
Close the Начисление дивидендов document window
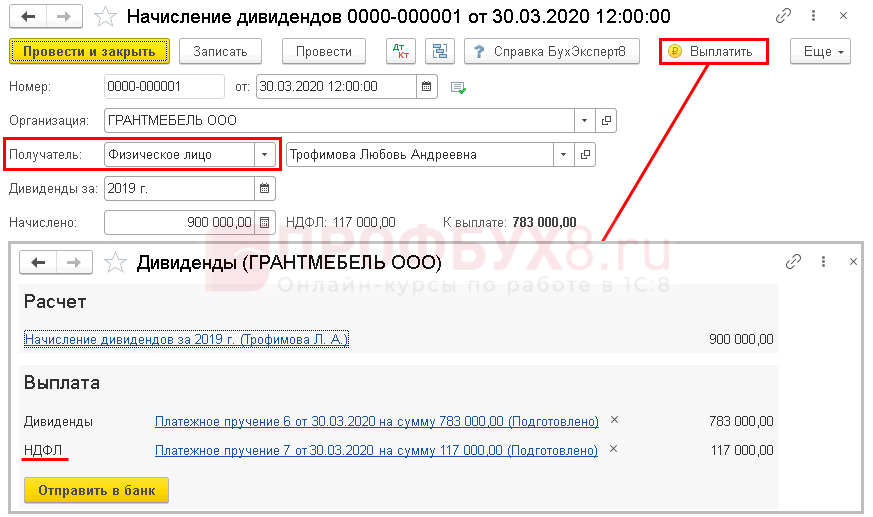point(843,16)
